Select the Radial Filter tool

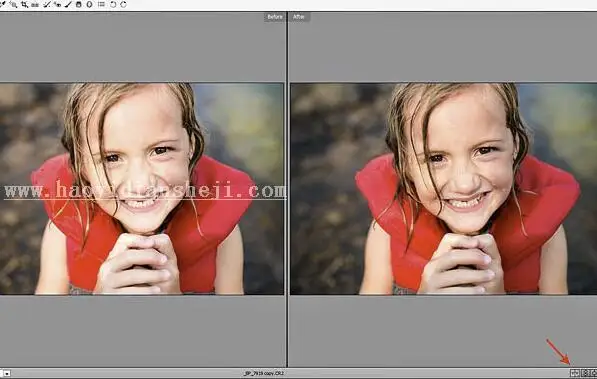tap(89, 5)
